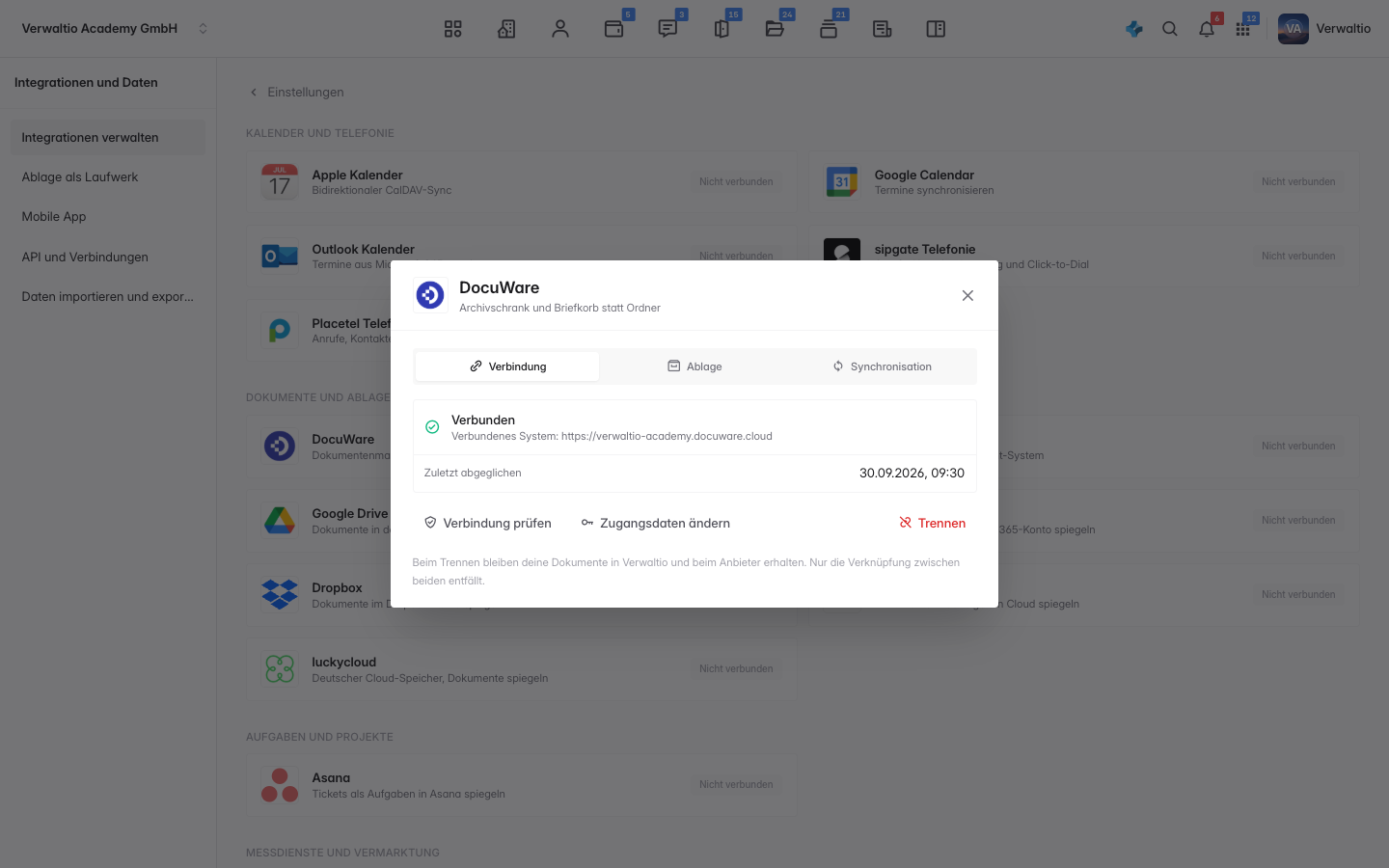Viewport: 1389px width, 868px height.
Task: Open the Apple Kalender integration card
Action: [x=522, y=181]
